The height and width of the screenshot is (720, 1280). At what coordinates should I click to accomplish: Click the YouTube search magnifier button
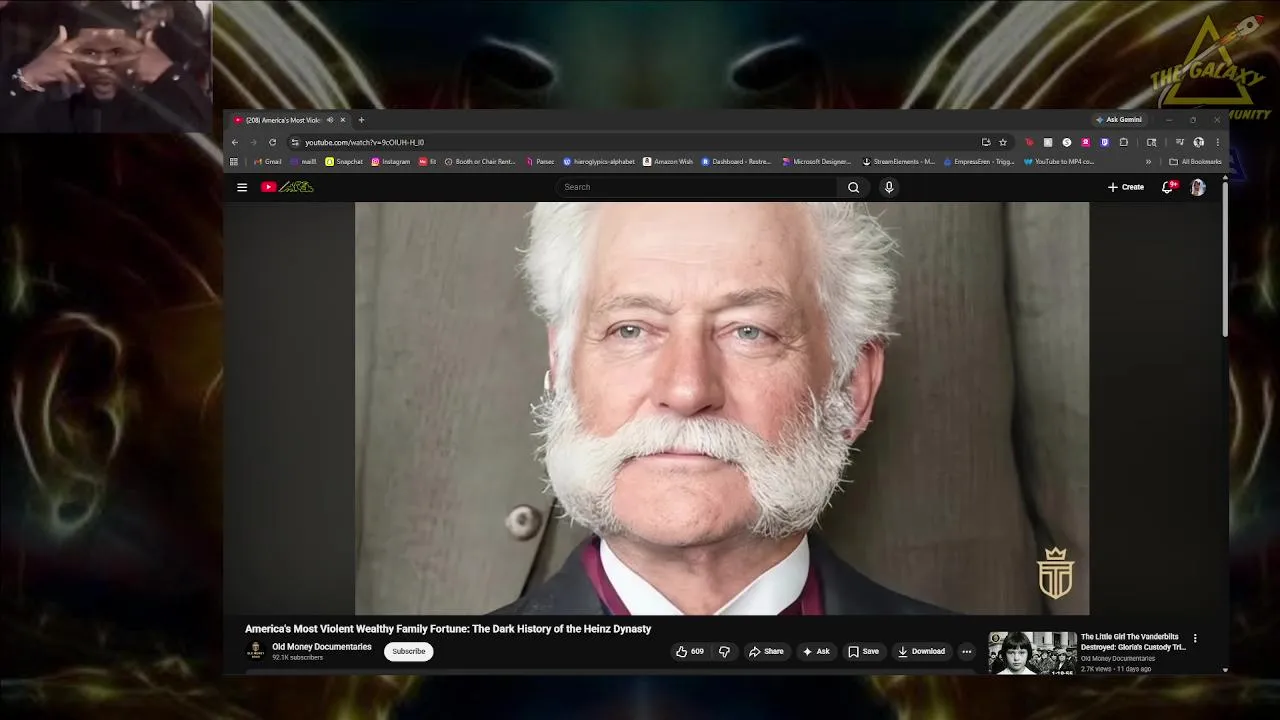tap(853, 187)
